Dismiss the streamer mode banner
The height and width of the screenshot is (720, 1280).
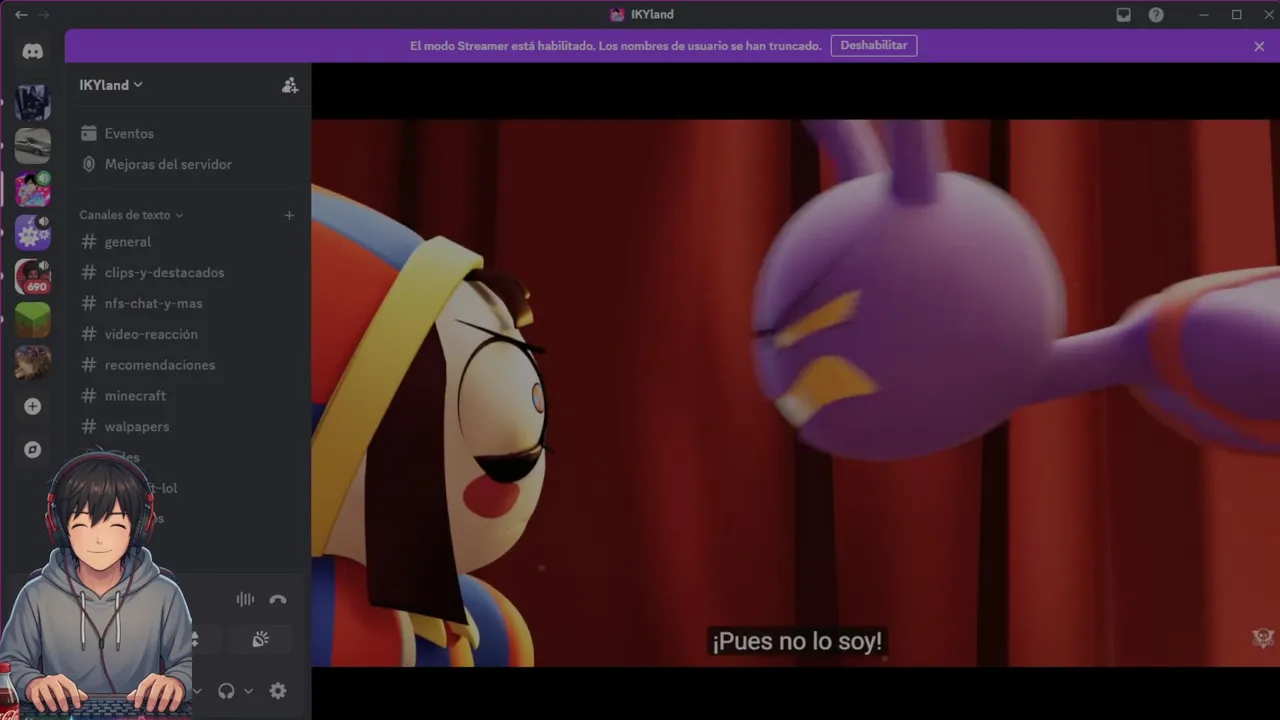click(1259, 46)
